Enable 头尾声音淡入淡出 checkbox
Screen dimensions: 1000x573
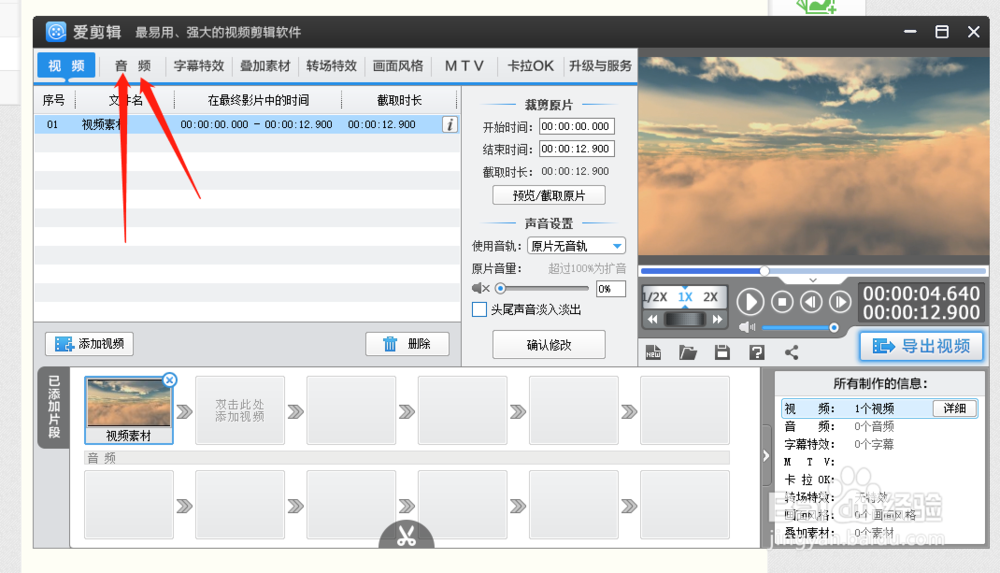click(x=479, y=309)
